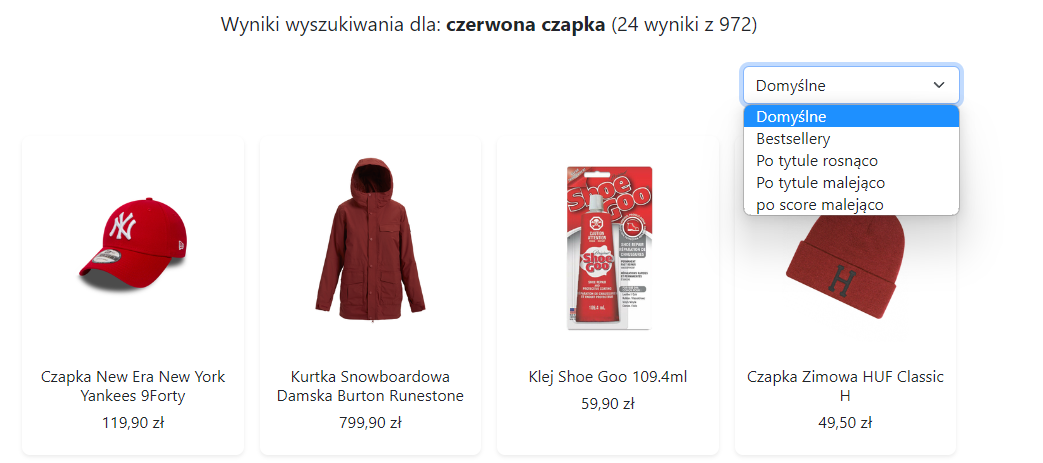
Task: Open the Domyślne sorting dropdown
Action: [851, 85]
